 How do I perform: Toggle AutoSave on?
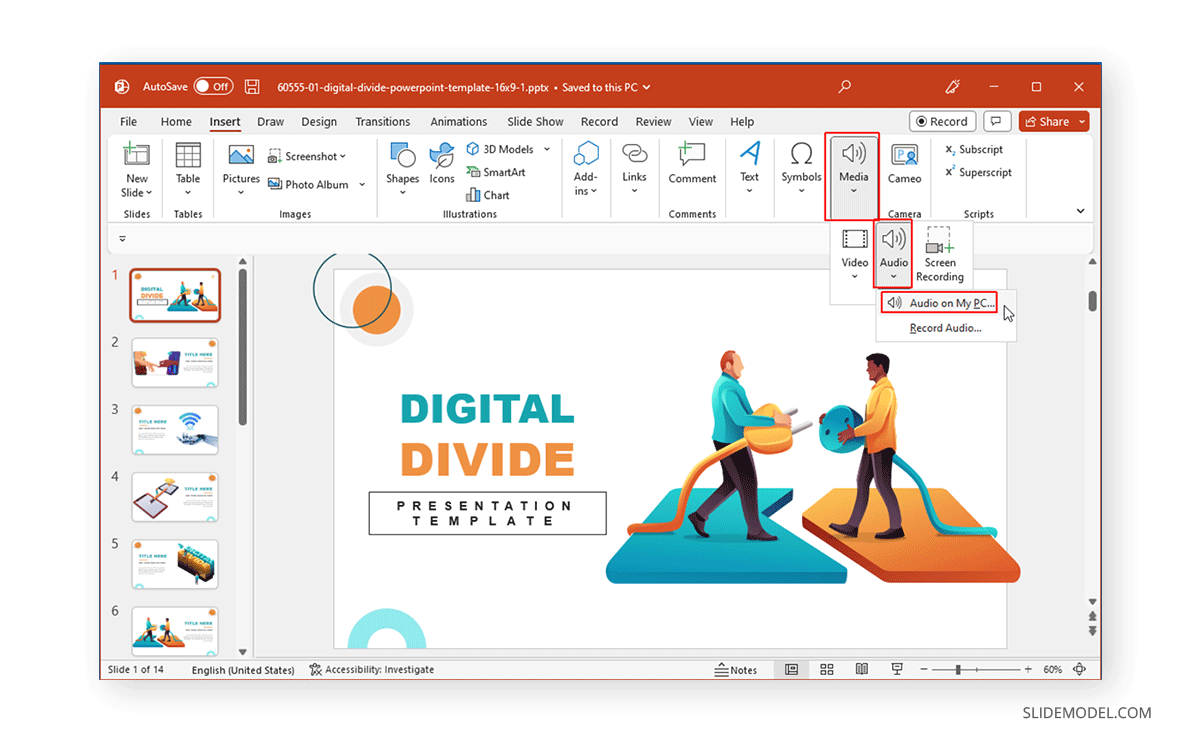214,86
